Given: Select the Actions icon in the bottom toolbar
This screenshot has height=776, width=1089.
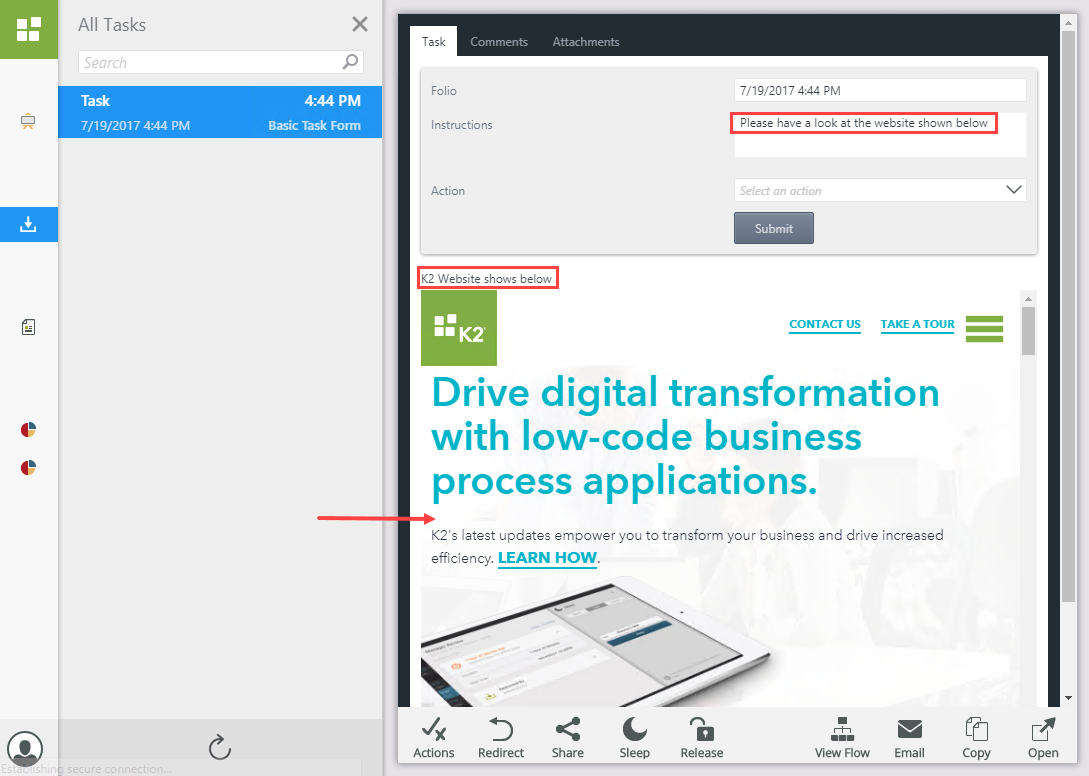Looking at the screenshot, I should click(x=434, y=737).
